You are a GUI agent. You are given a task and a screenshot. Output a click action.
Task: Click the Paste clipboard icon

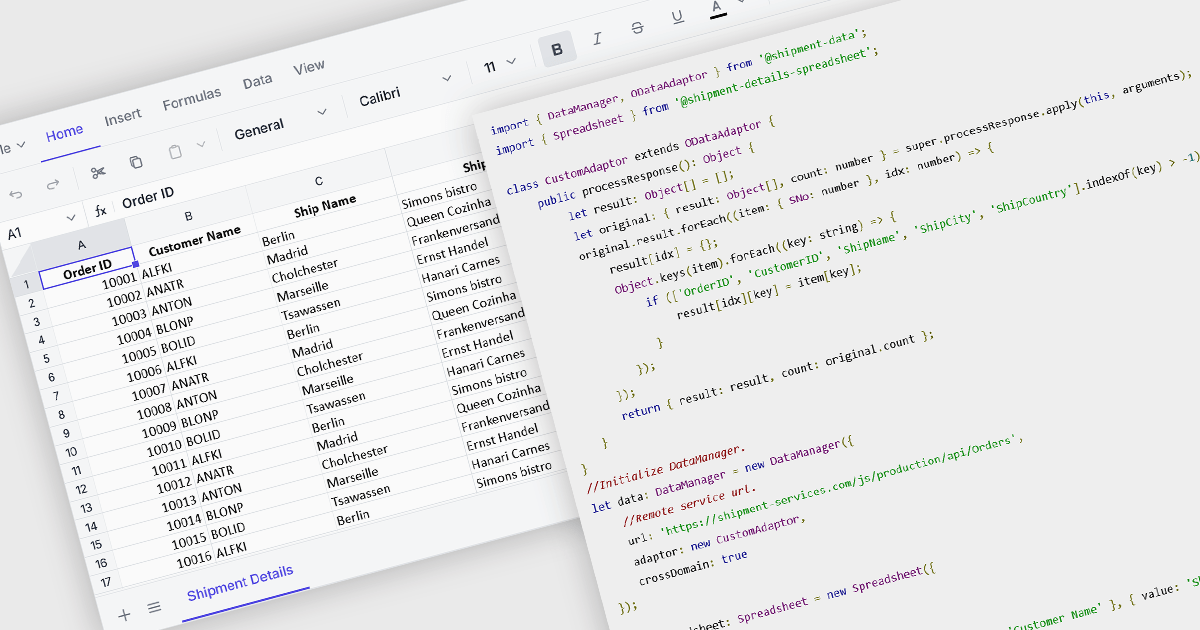[176, 152]
